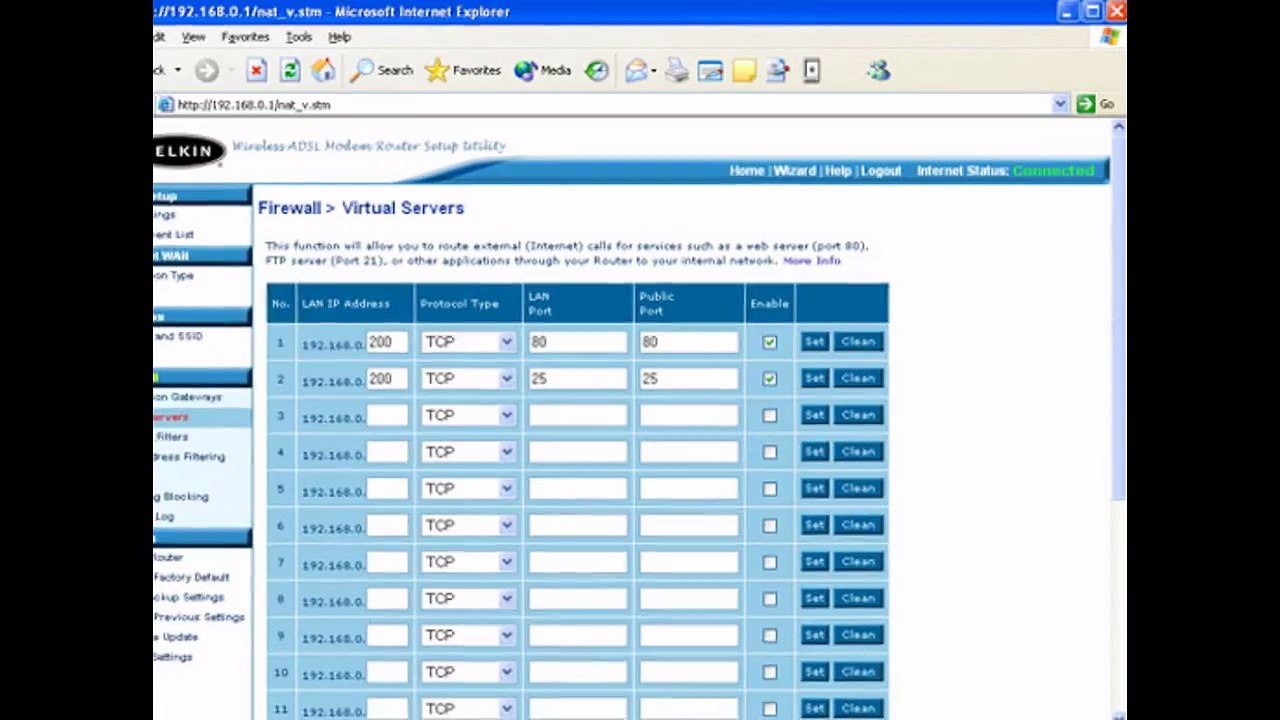This screenshot has width=1280, height=720.
Task: Go to the browser Home page icon
Action: [323, 70]
